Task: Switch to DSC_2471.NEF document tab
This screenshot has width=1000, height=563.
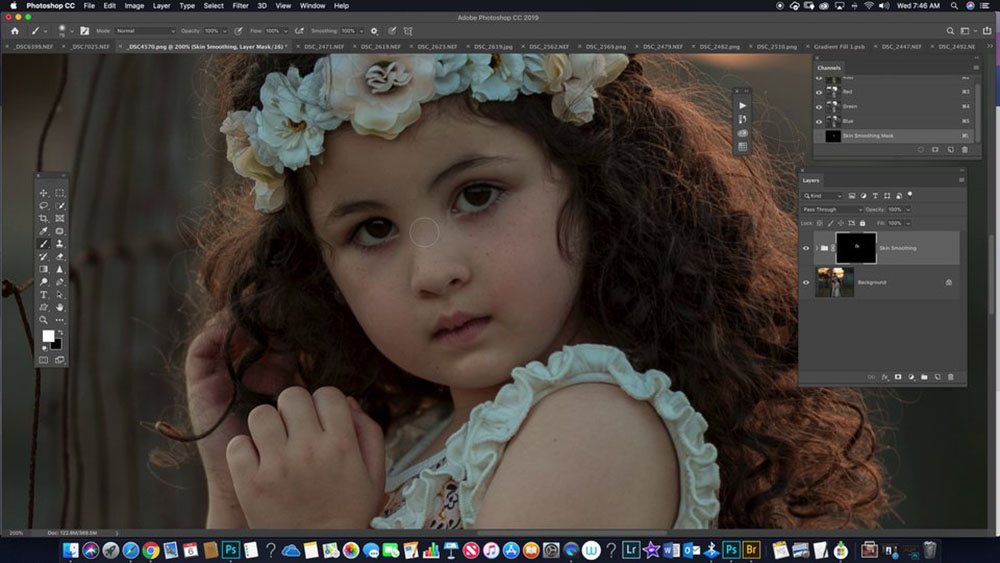Action: tap(323, 47)
